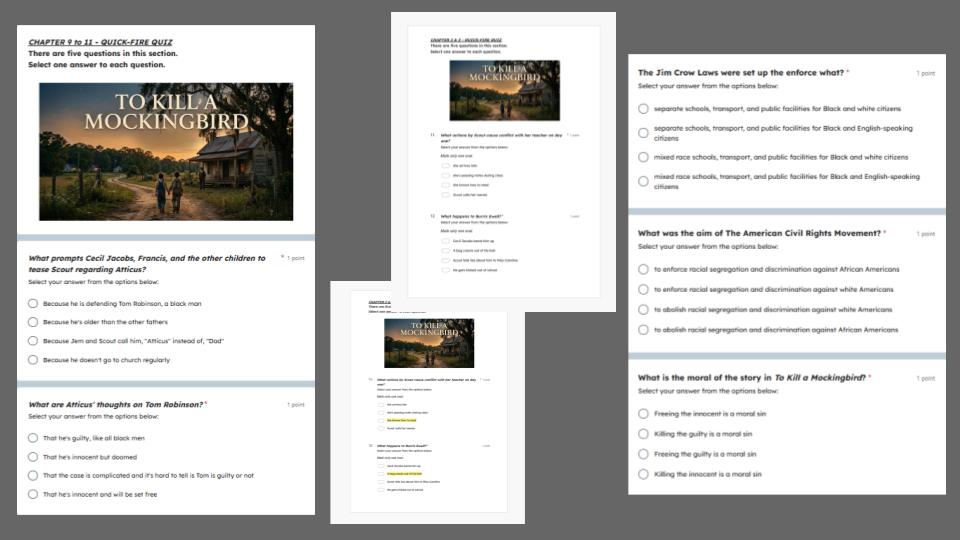Click 'What happens to Burris Ewell?' on top-middle page
Viewport: 960px width, 540px height.
point(472,216)
